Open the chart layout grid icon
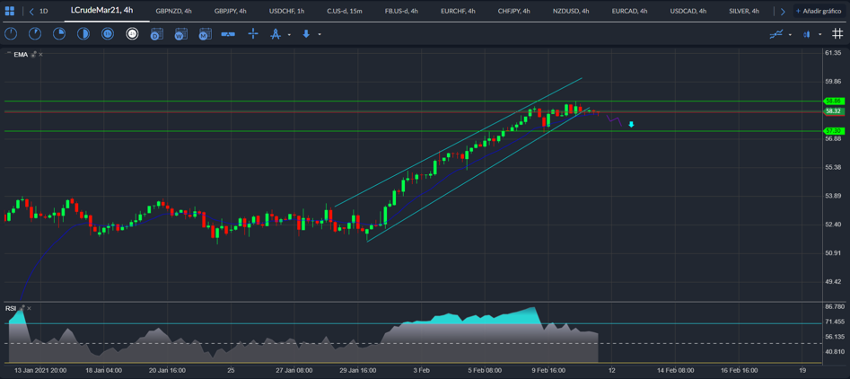Screen dimensions: 850x380 [10, 11]
